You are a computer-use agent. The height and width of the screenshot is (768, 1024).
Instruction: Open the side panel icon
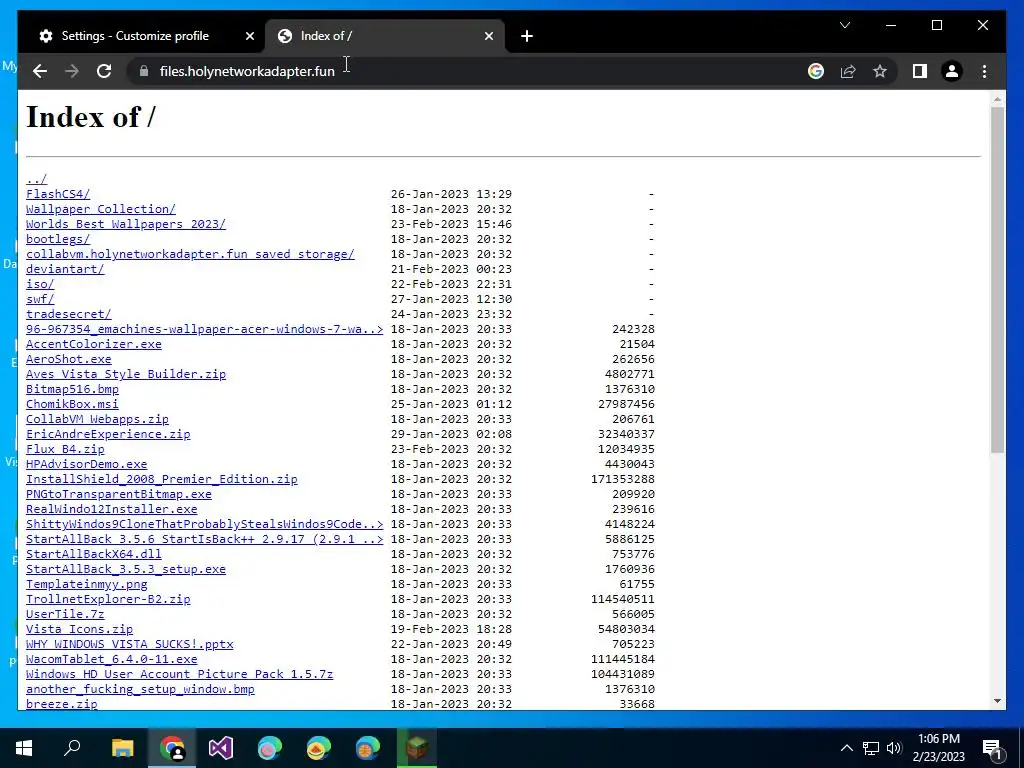coord(920,71)
